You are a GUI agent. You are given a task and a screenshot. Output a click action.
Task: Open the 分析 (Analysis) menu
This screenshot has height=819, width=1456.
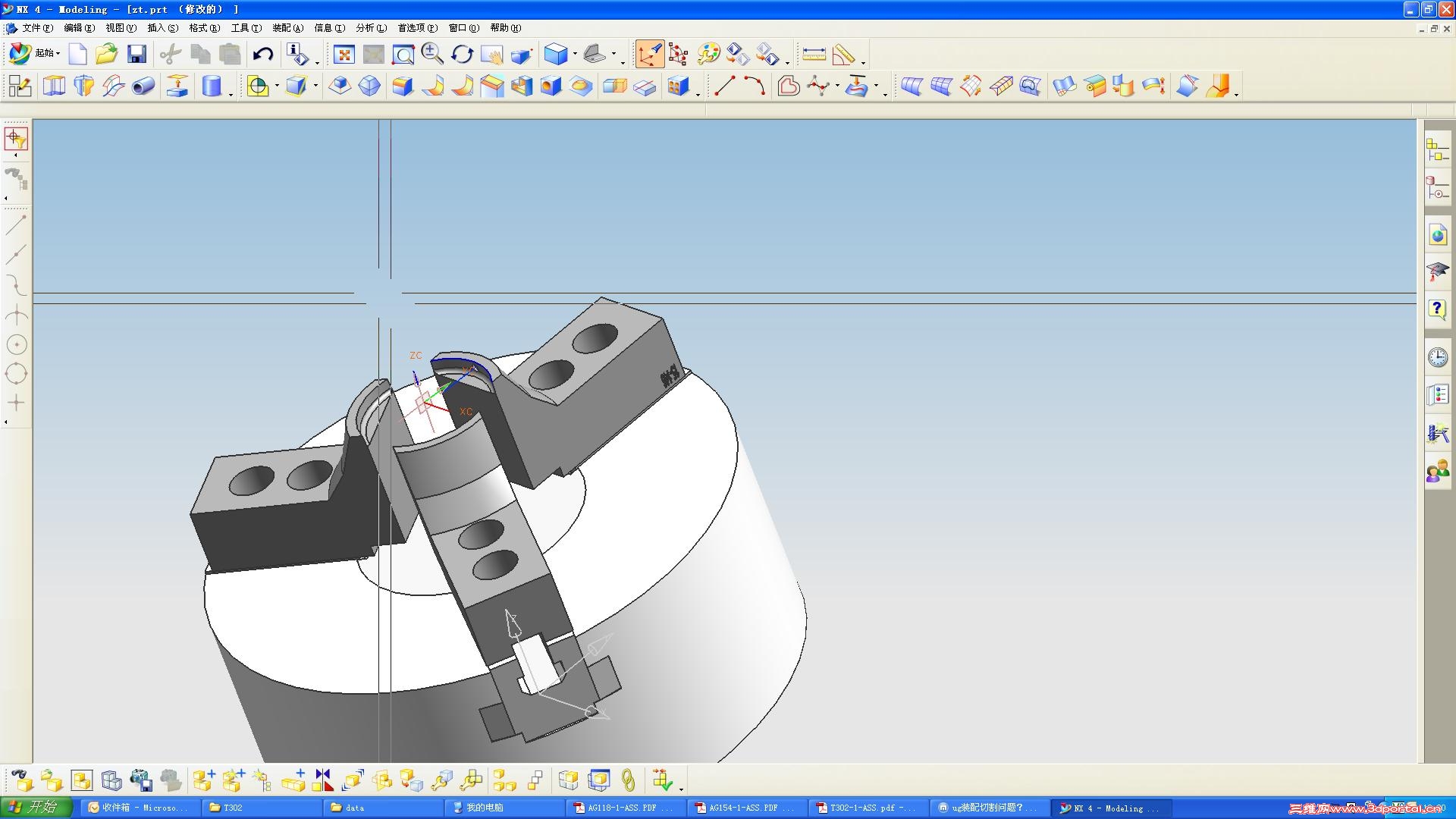click(371, 28)
